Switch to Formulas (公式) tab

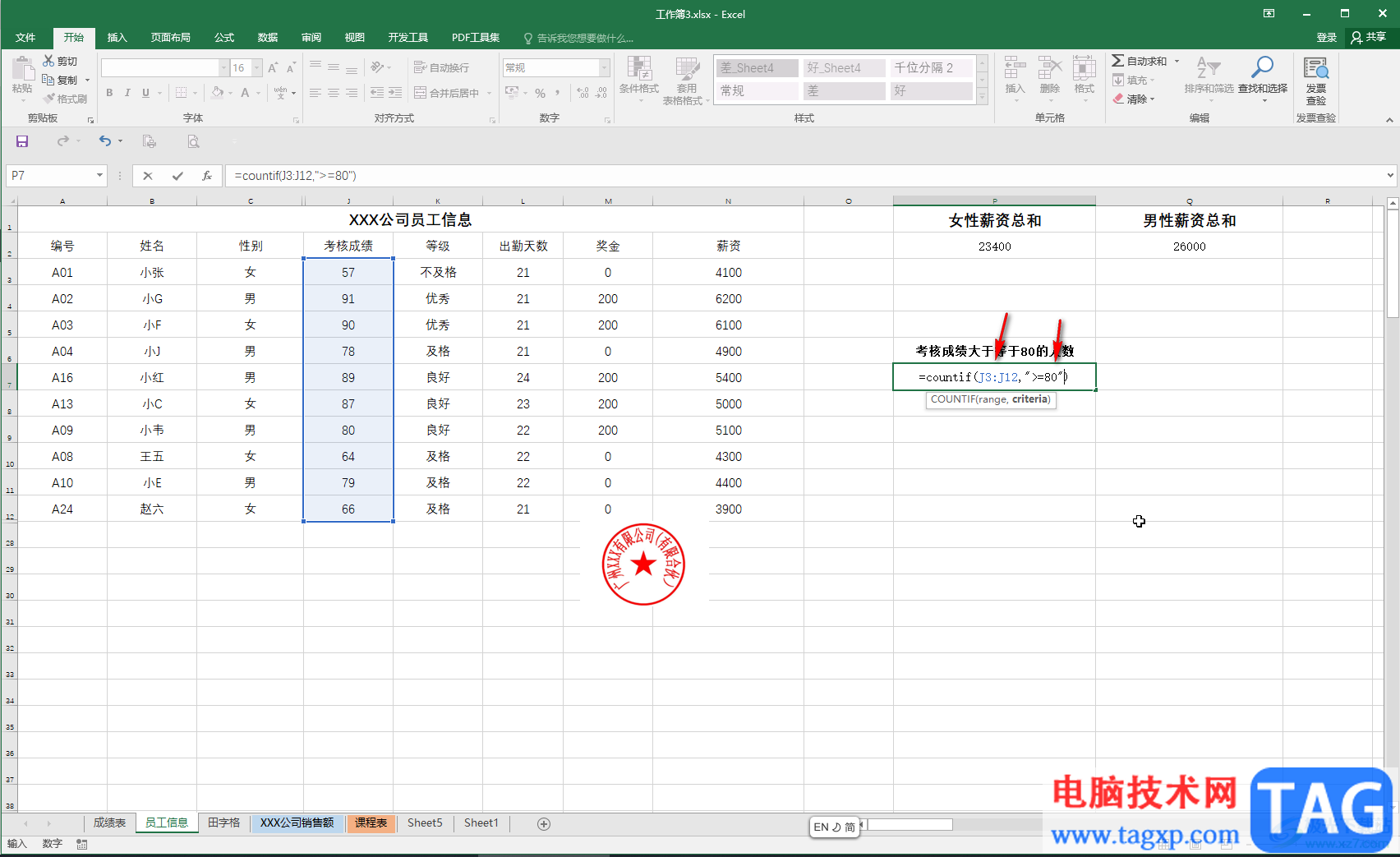(224, 38)
